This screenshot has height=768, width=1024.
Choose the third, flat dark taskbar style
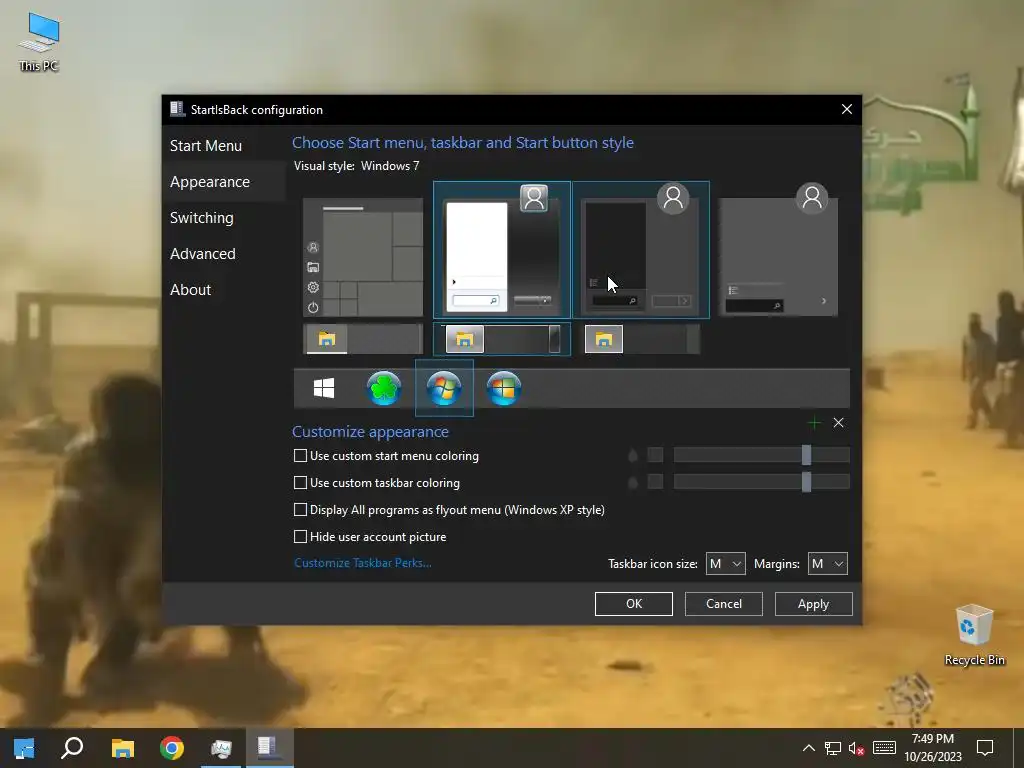(641, 339)
